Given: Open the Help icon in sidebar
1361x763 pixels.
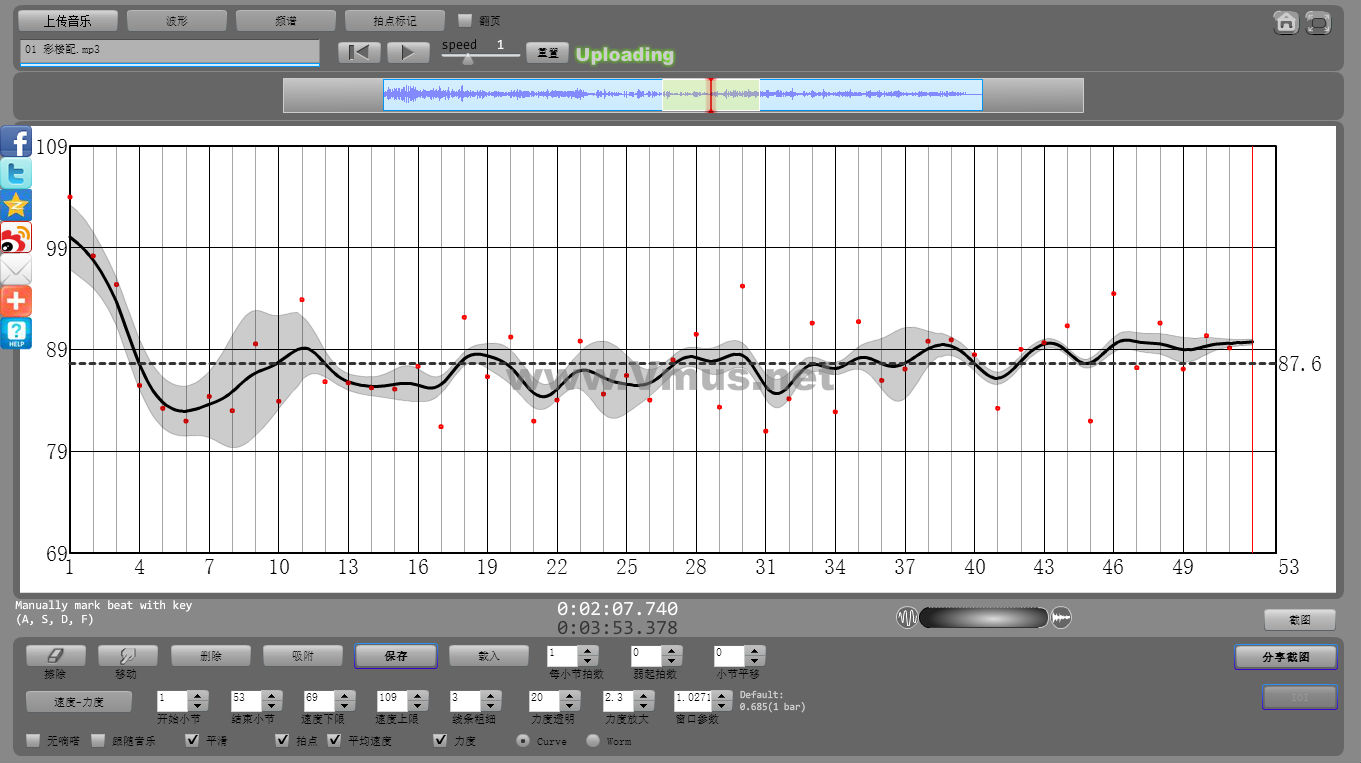Looking at the screenshot, I should click(x=16, y=333).
